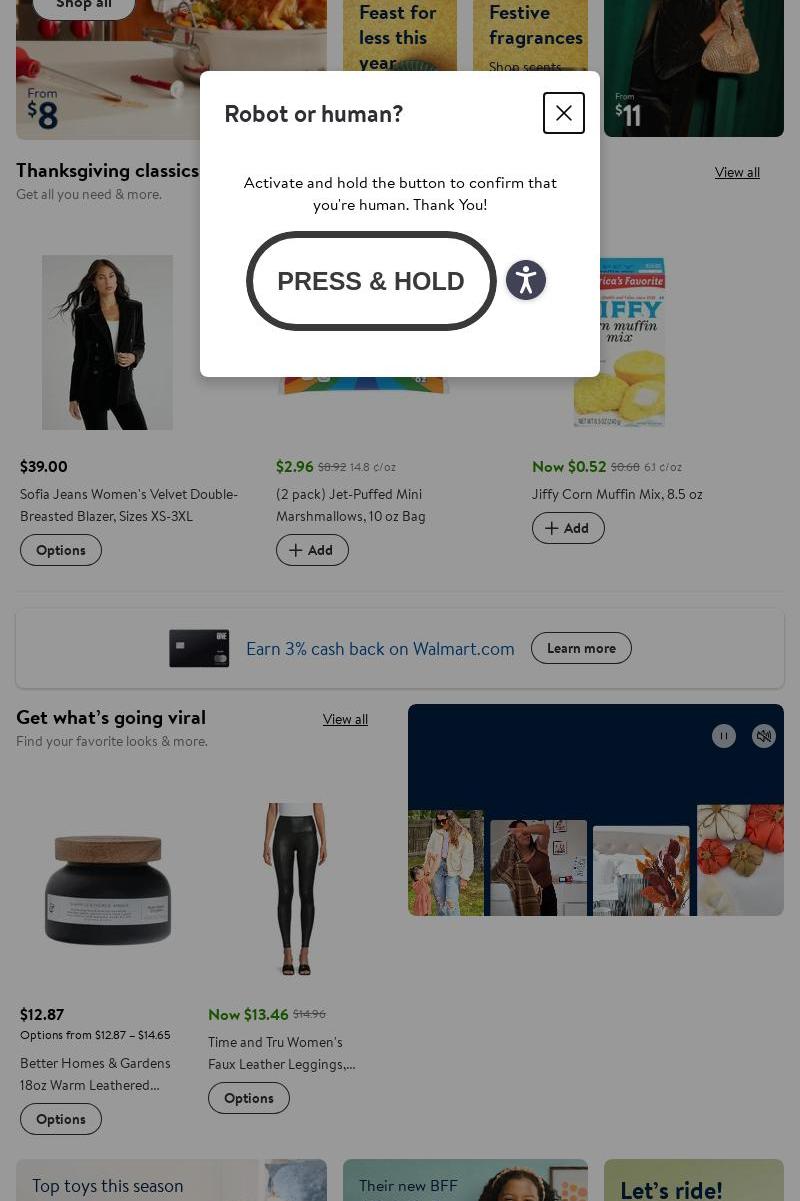Open Options for Faux Leather Leggings

249,1098
